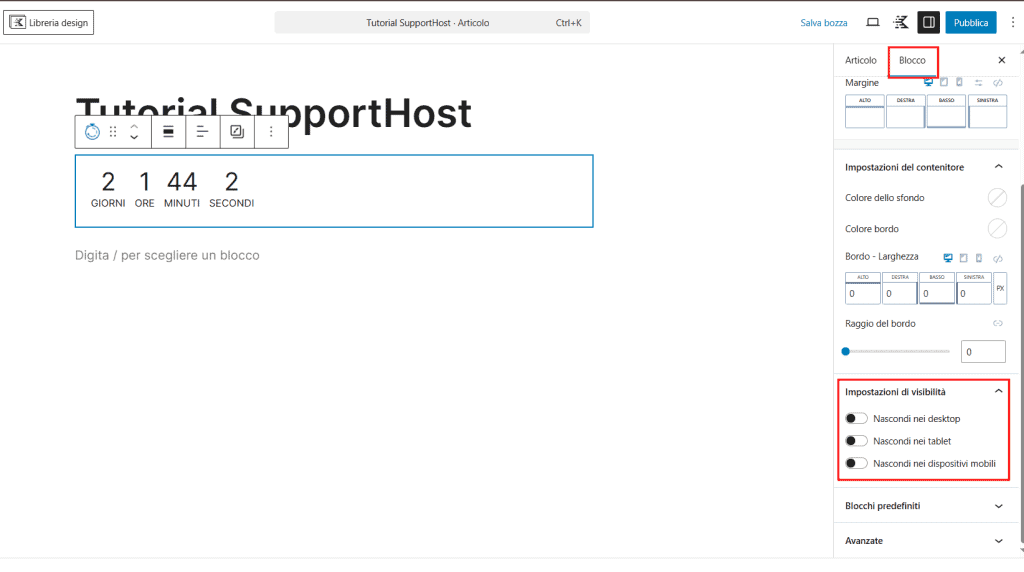
Task: Click Margine SINISTRA input field
Action: coord(987,116)
